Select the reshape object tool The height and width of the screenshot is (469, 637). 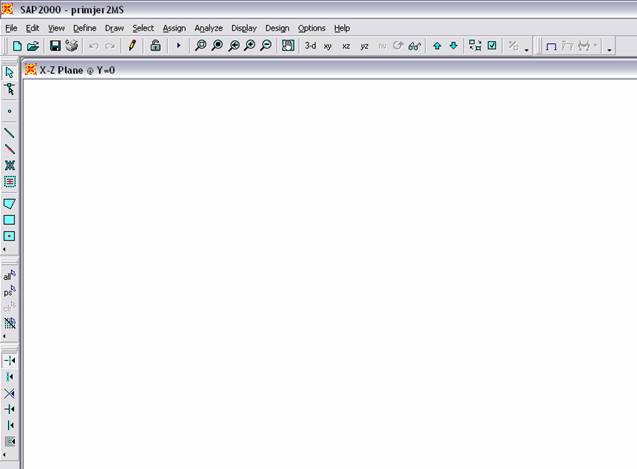9,89
